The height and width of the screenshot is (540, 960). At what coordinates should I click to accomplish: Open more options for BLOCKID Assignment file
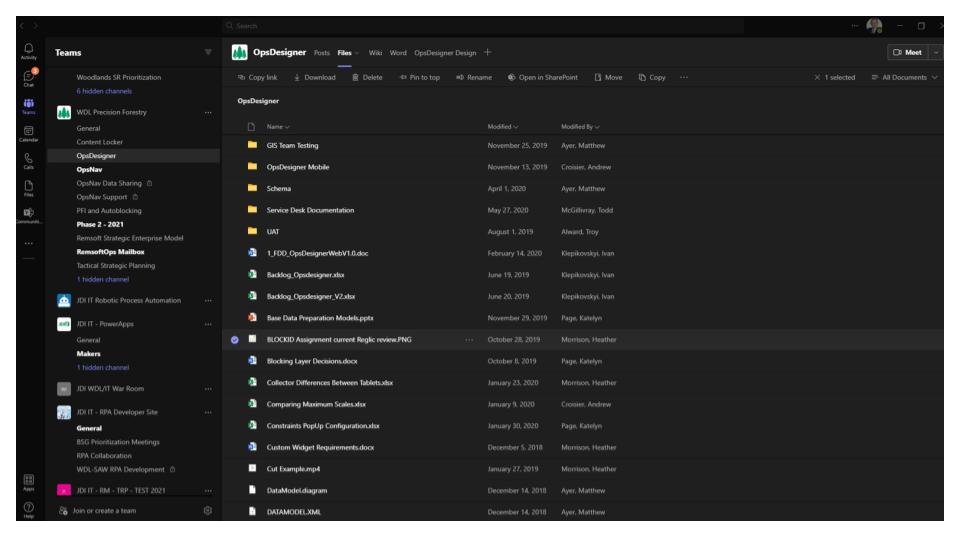[469, 340]
